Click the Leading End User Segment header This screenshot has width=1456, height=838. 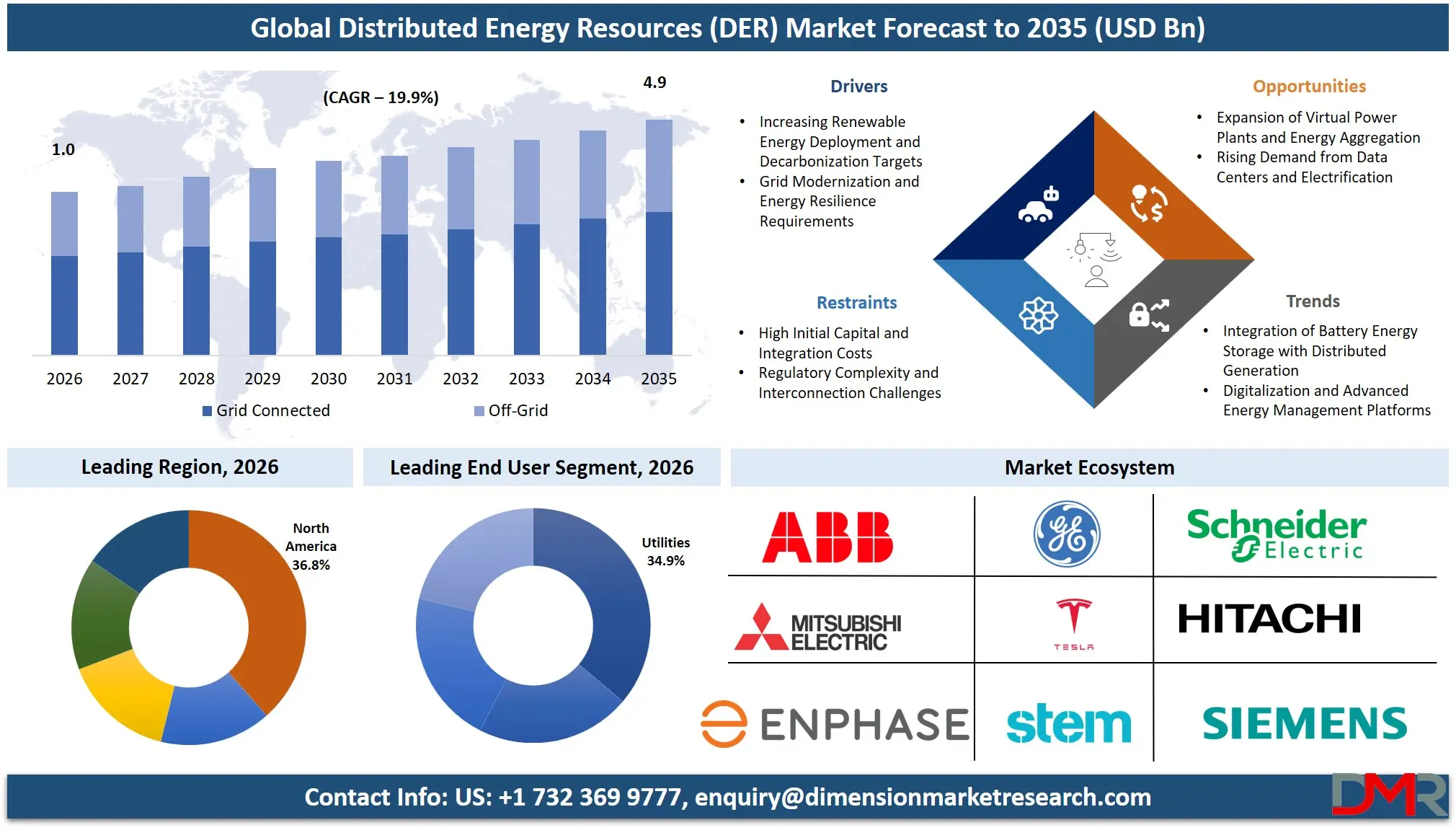541,467
